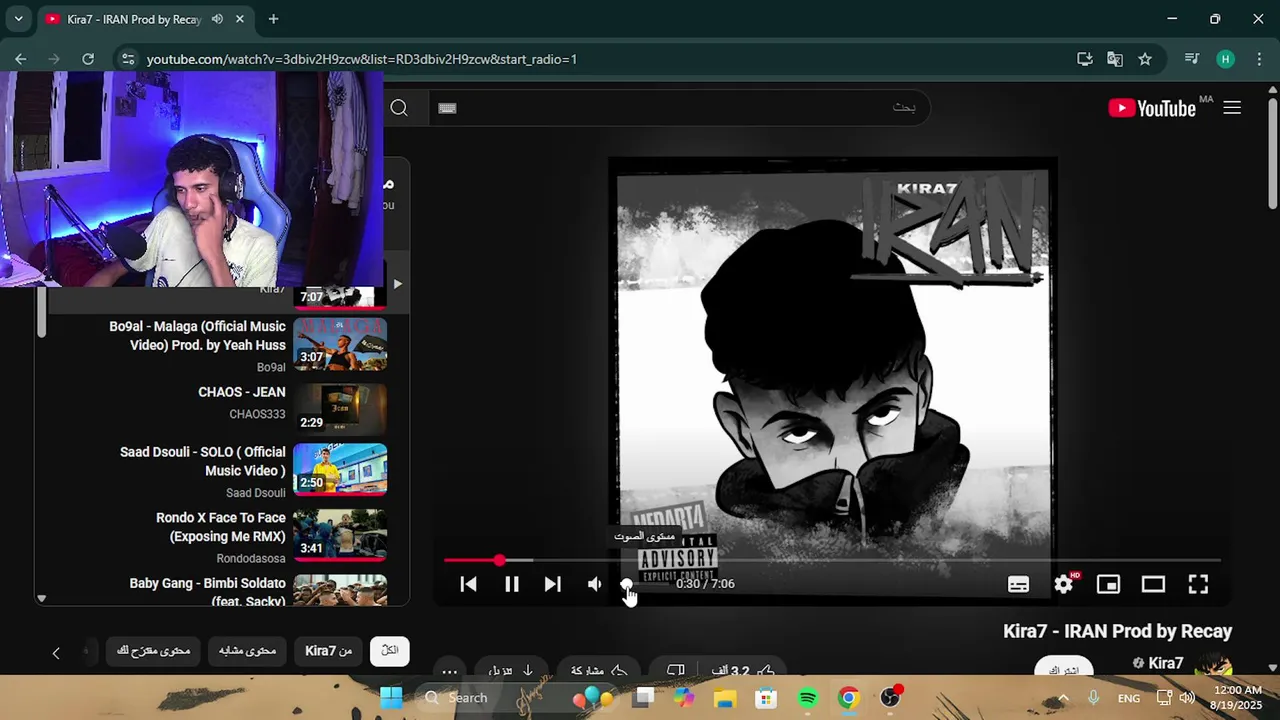Open the Kira7 channel name link
The image size is (1280, 720).
1165,663
